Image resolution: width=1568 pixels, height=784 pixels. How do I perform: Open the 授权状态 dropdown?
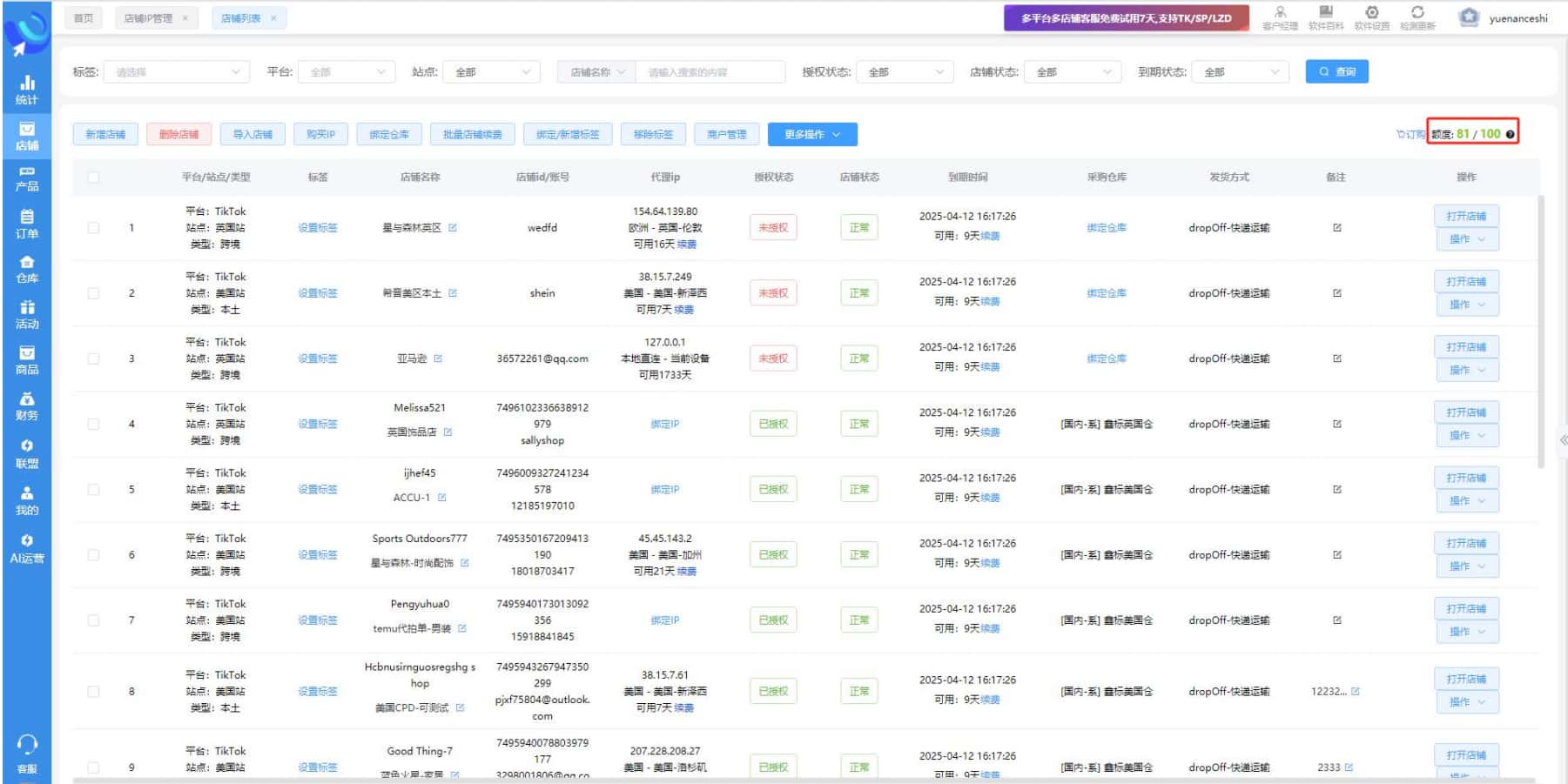pos(905,72)
